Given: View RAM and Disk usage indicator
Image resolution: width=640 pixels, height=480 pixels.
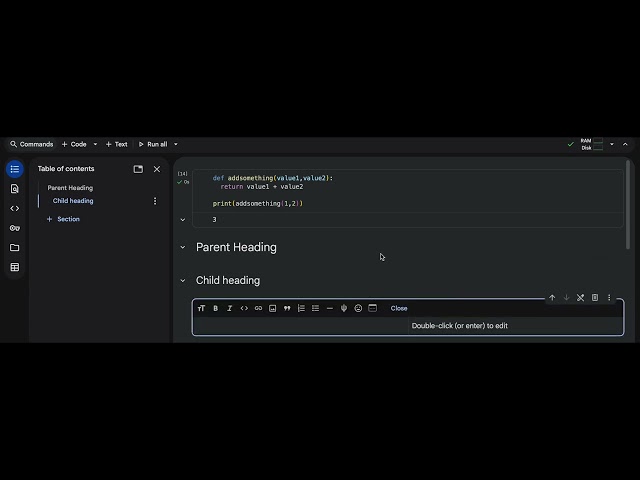Looking at the screenshot, I should [592, 144].
